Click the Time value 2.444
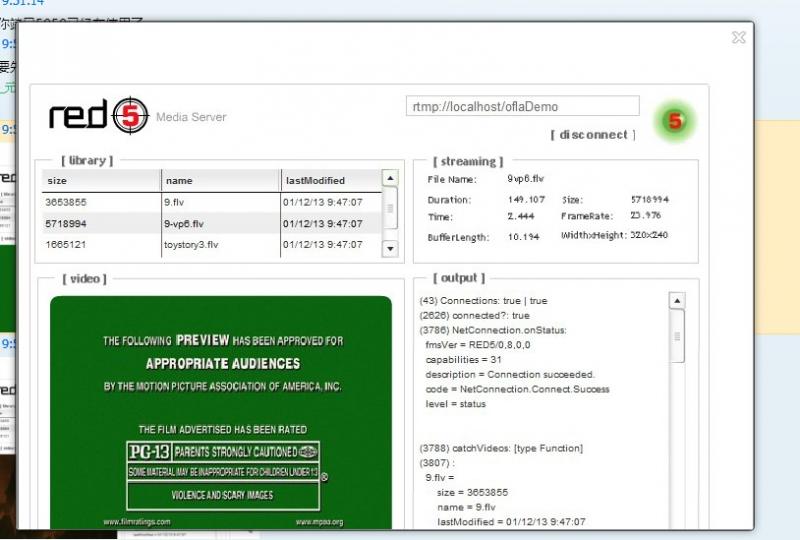 coord(521,216)
